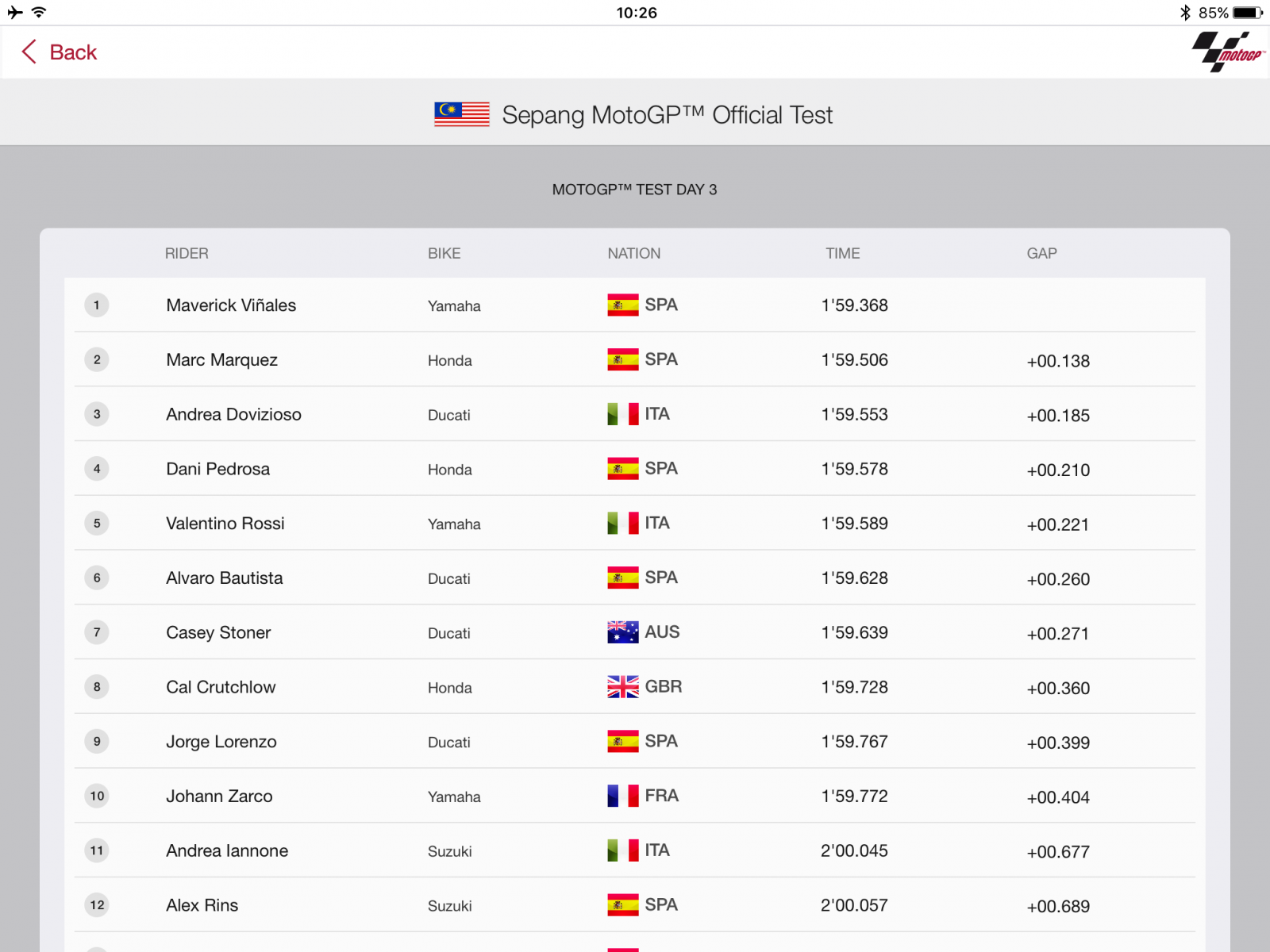Tap the Back chevron arrow
The height and width of the screenshot is (952, 1270).
click(29, 52)
